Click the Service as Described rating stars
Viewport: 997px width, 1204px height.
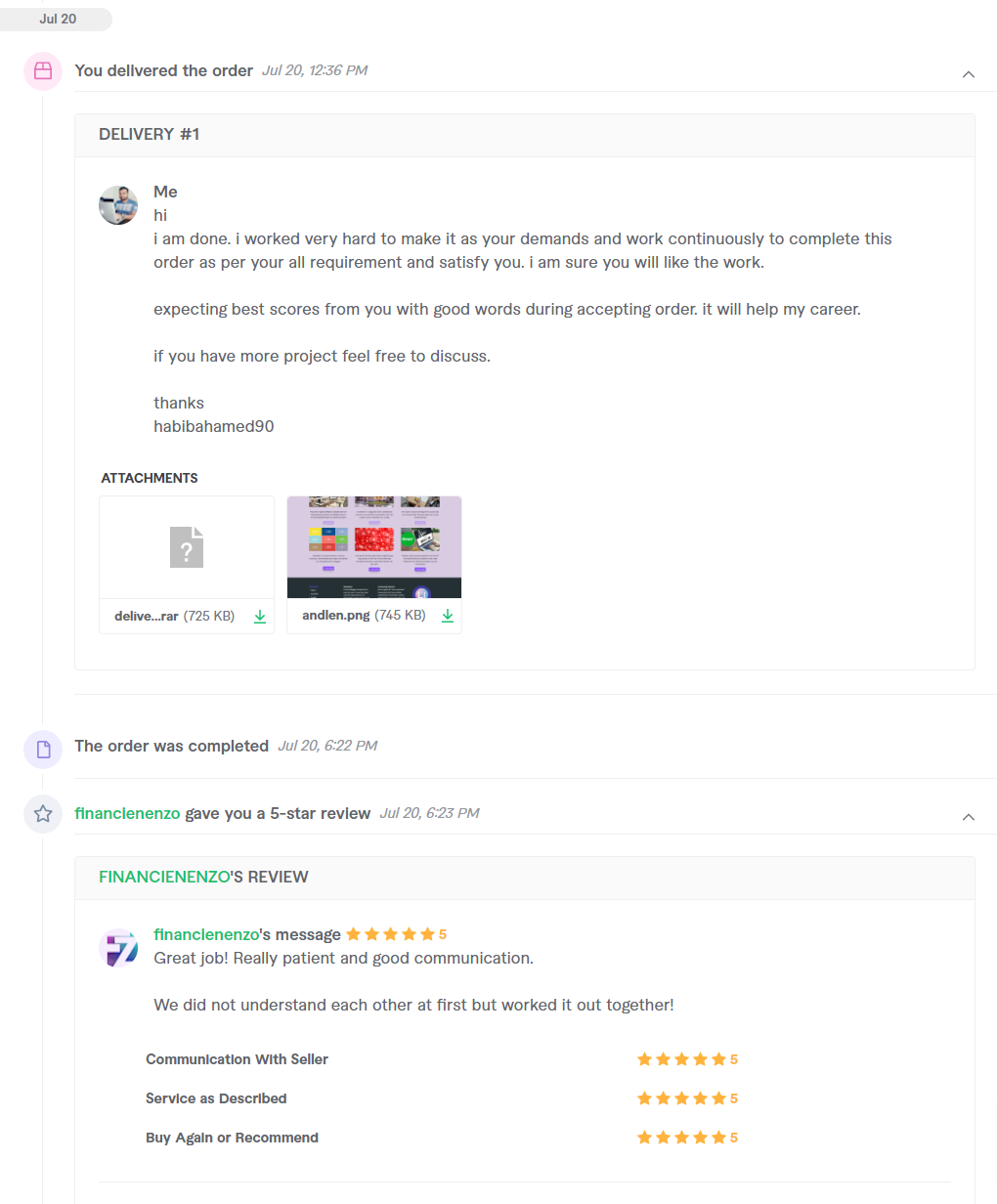point(684,1097)
